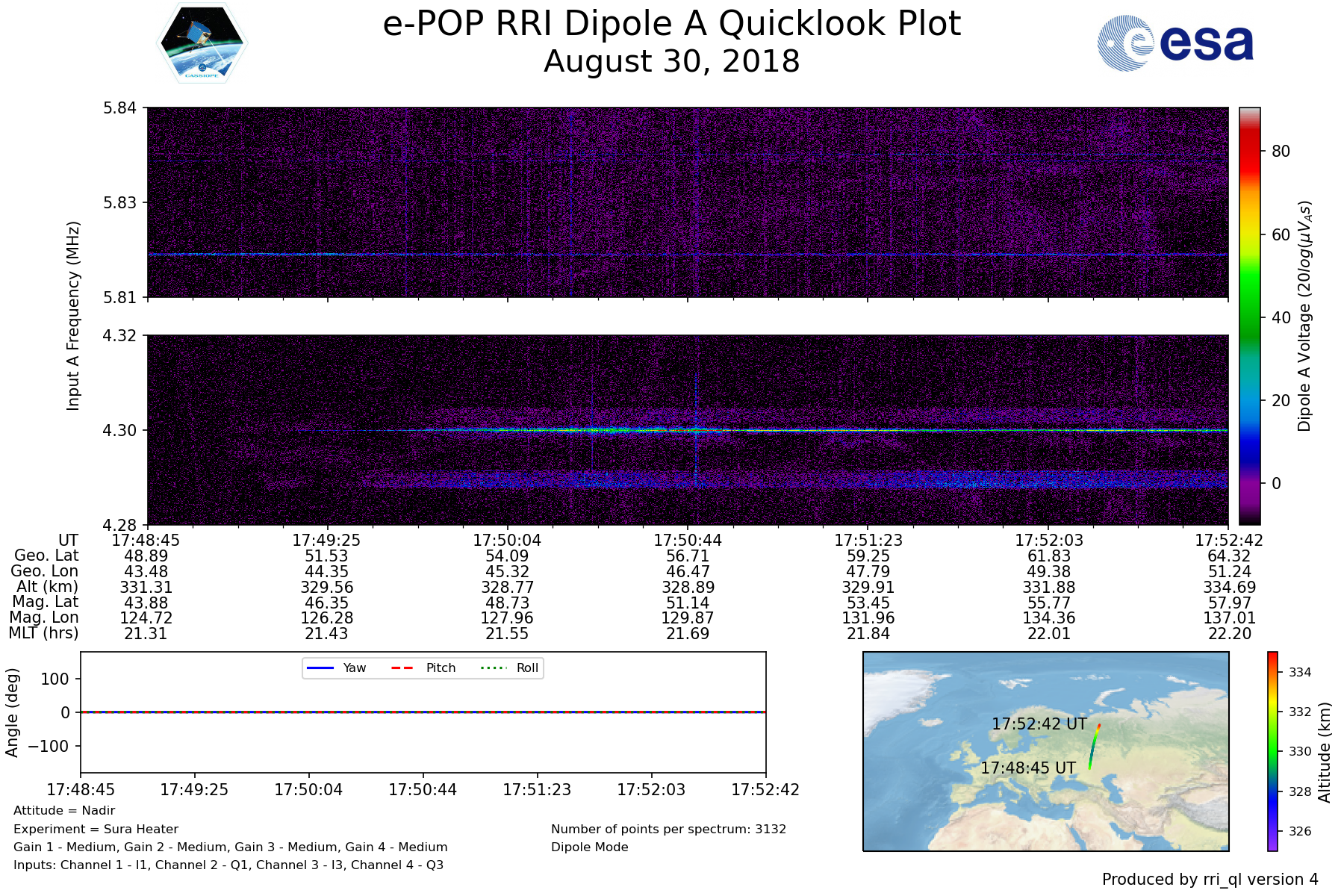This screenshot has width=1344, height=896.
Task: Select the 'Experiment = Sura Heater' text
Action: (x=96, y=829)
